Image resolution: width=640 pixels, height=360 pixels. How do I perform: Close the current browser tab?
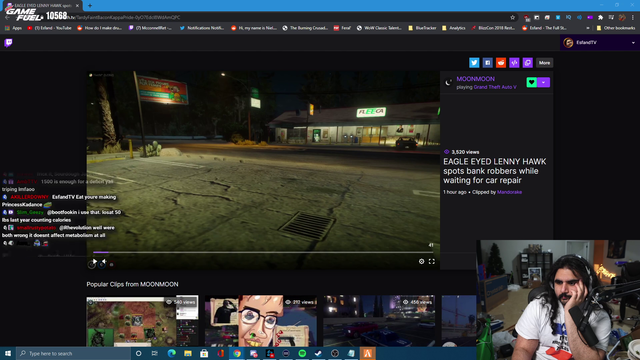pyautogui.click(x=77, y=6)
